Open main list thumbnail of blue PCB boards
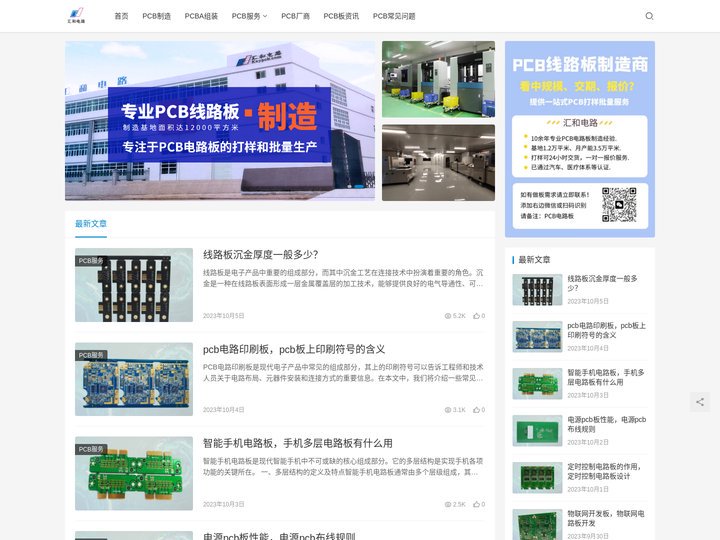Image resolution: width=720 pixels, height=540 pixels. [x=134, y=379]
